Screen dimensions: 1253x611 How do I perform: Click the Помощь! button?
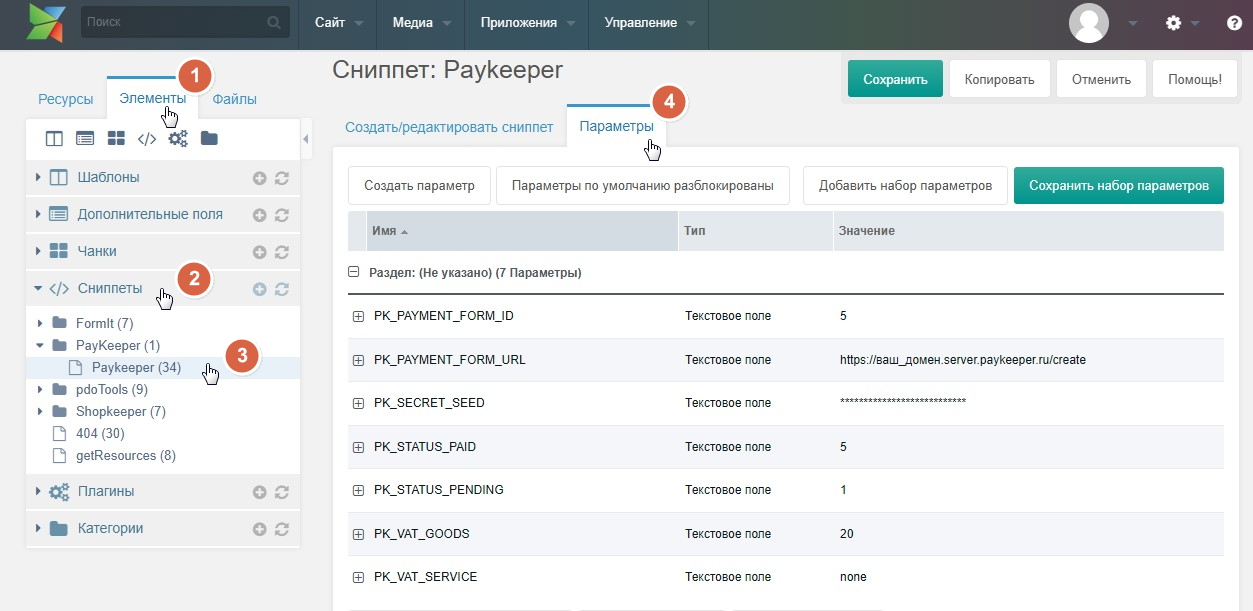[1194, 79]
